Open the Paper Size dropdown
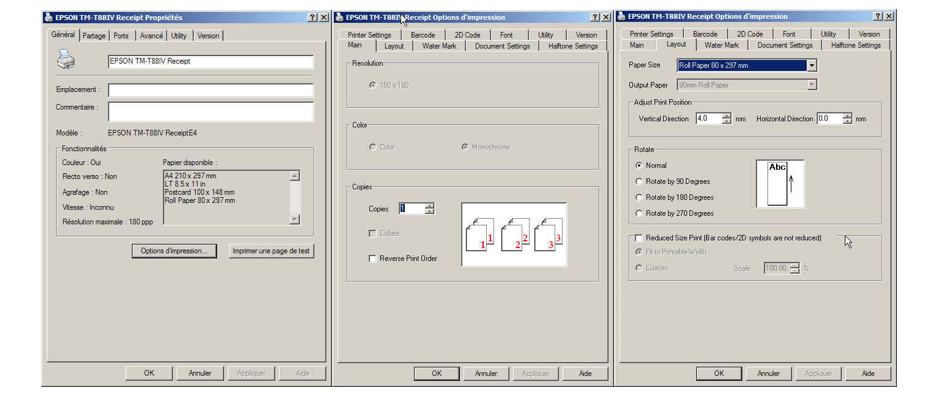 point(812,65)
